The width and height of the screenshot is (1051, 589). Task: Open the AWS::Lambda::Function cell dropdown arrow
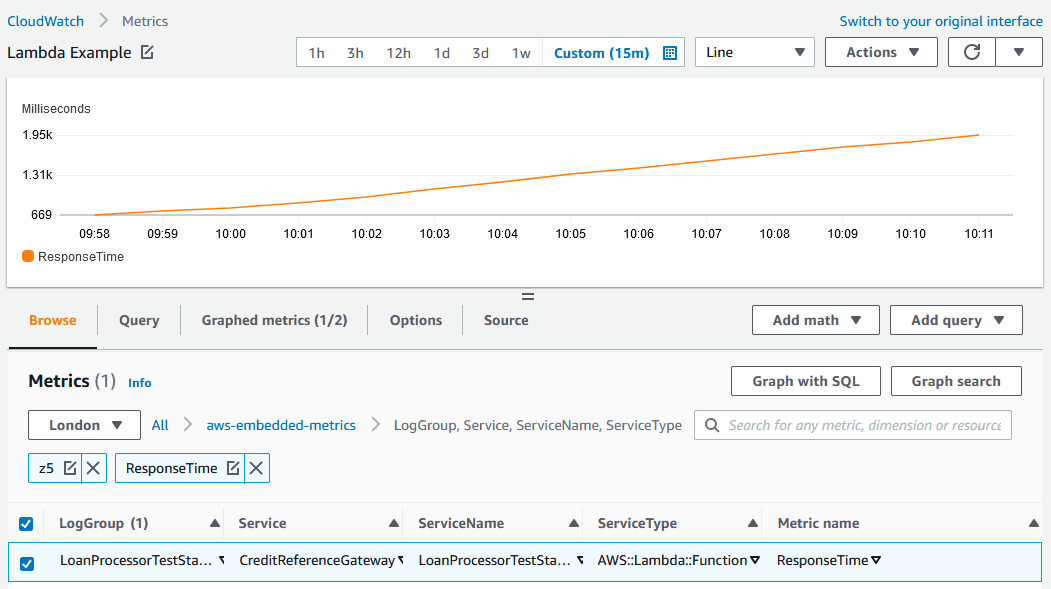(755, 560)
